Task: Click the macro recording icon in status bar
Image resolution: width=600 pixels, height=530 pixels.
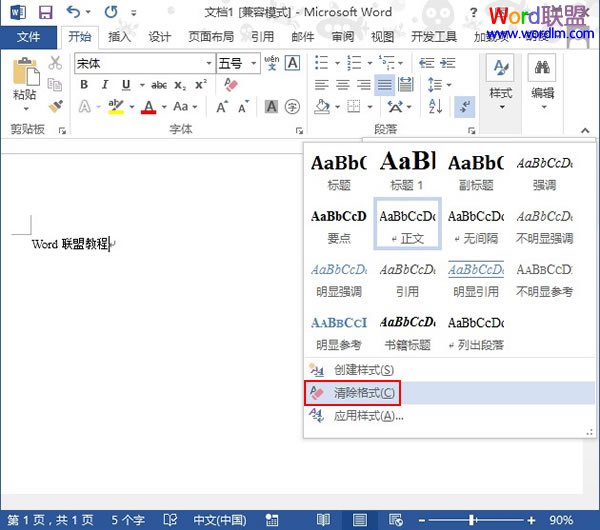Action: [x=271, y=520]
